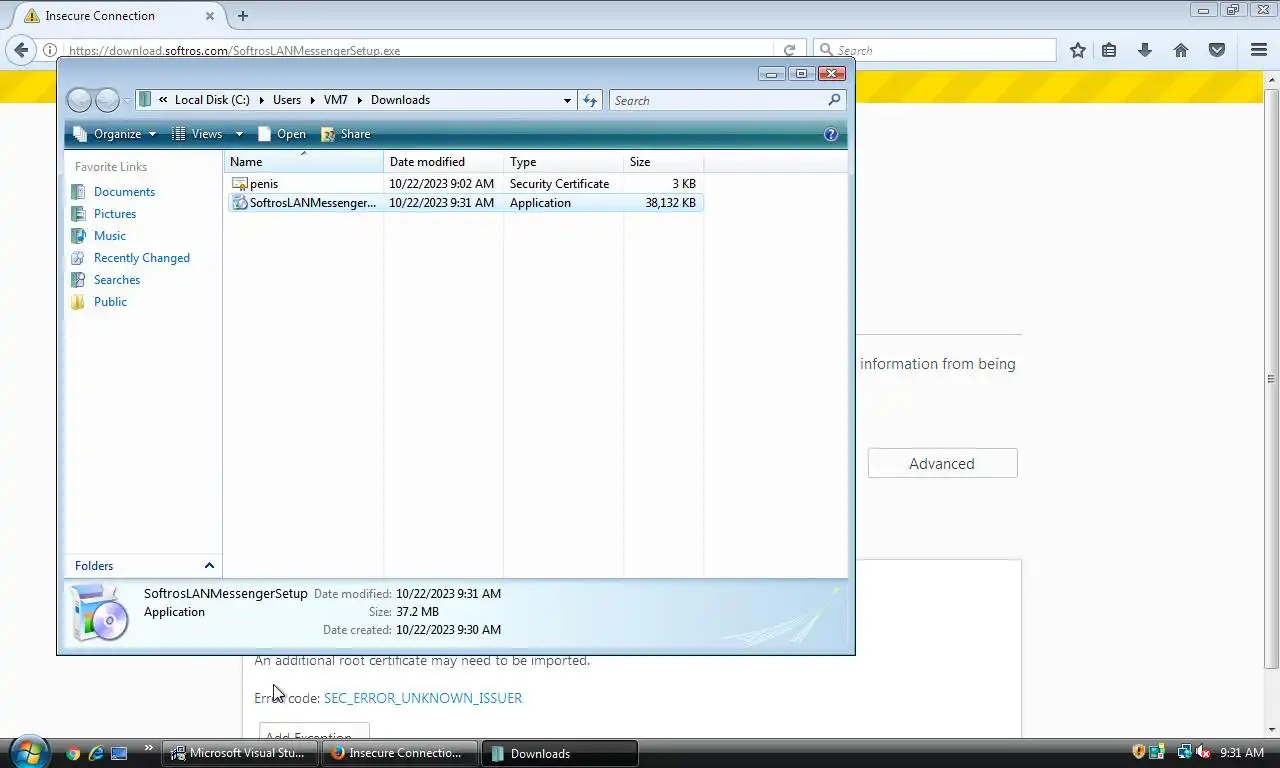Switch to Downloads taskbar button
Screen dimensions: 1280x768
560,753
